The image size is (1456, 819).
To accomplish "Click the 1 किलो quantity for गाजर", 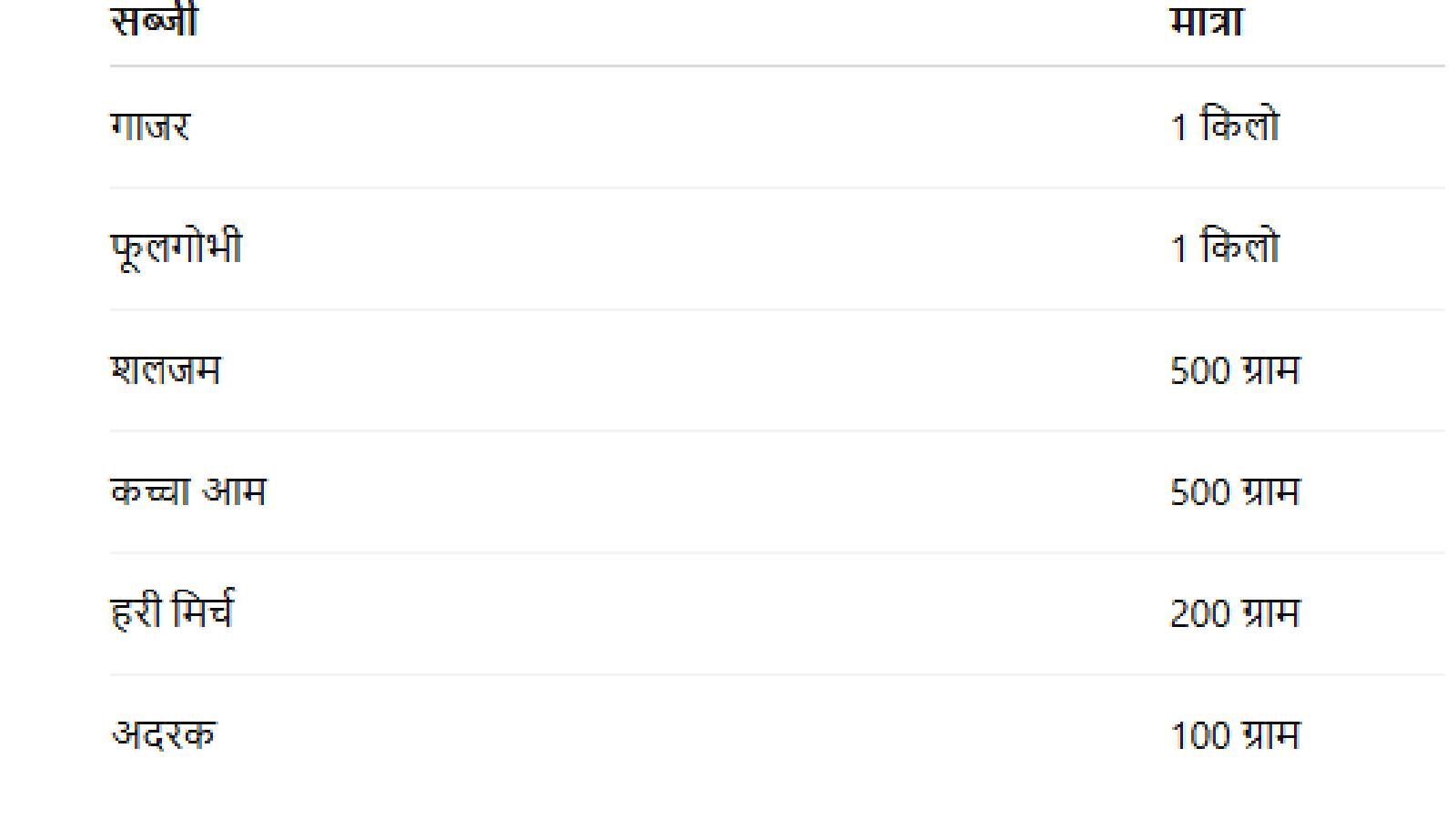I will tap(1225, 126).
